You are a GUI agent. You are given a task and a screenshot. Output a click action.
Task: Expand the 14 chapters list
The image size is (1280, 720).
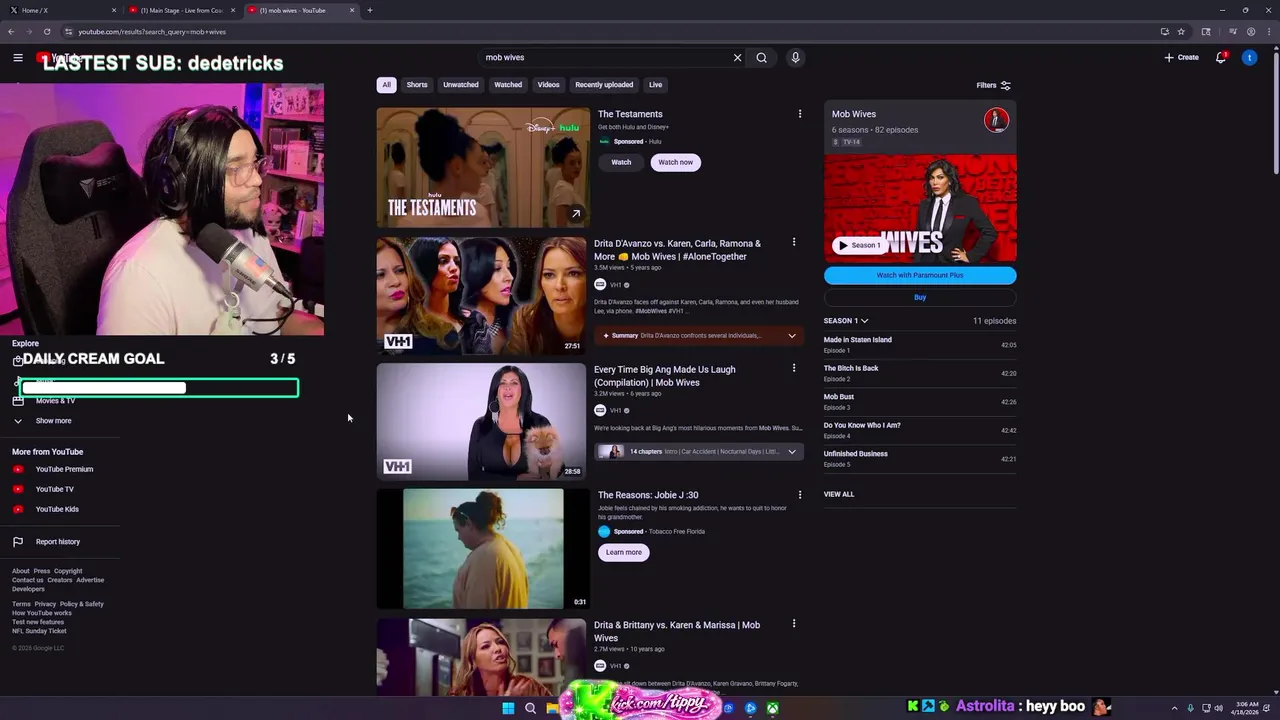point(699,452)
